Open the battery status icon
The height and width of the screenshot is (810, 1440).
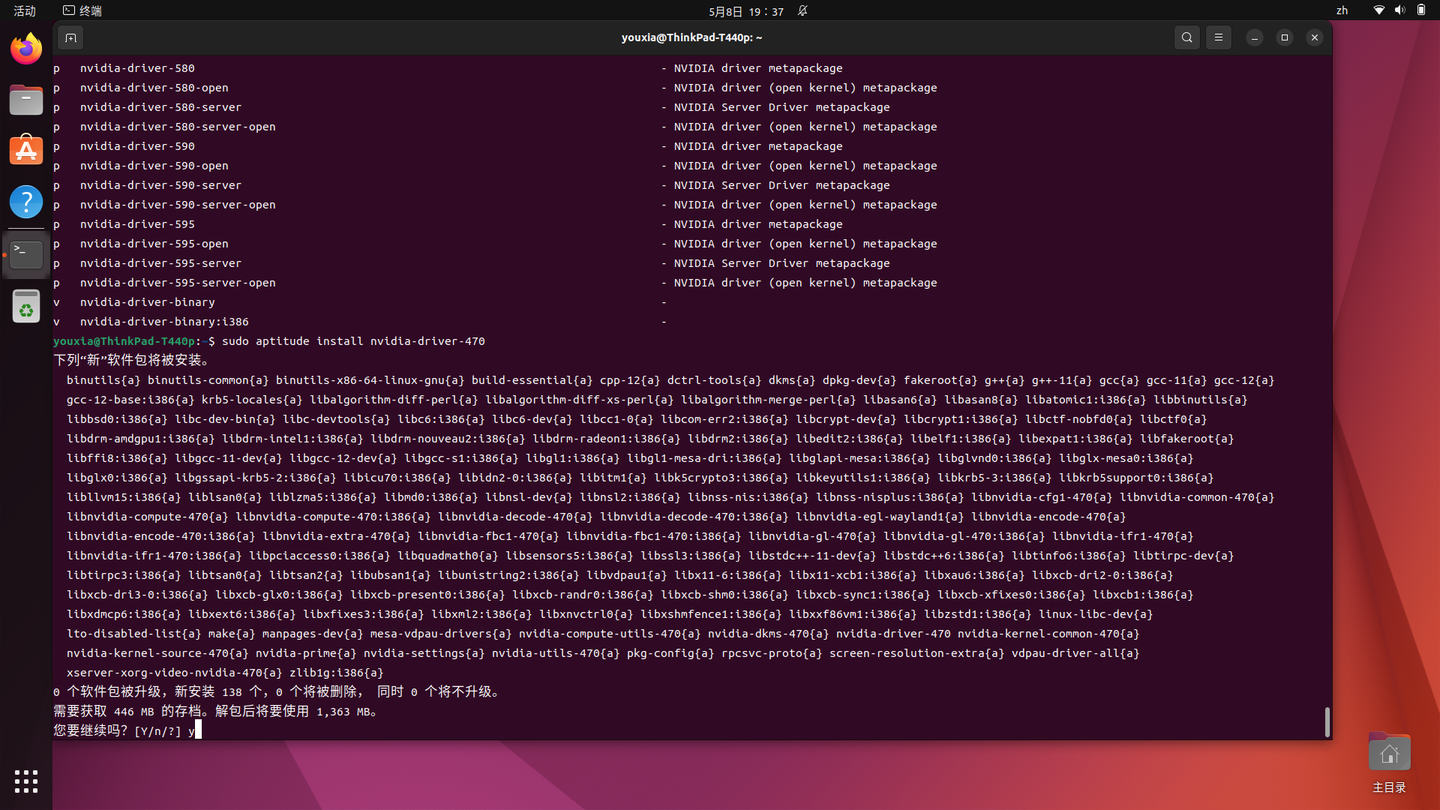(x=1421, y=11)
